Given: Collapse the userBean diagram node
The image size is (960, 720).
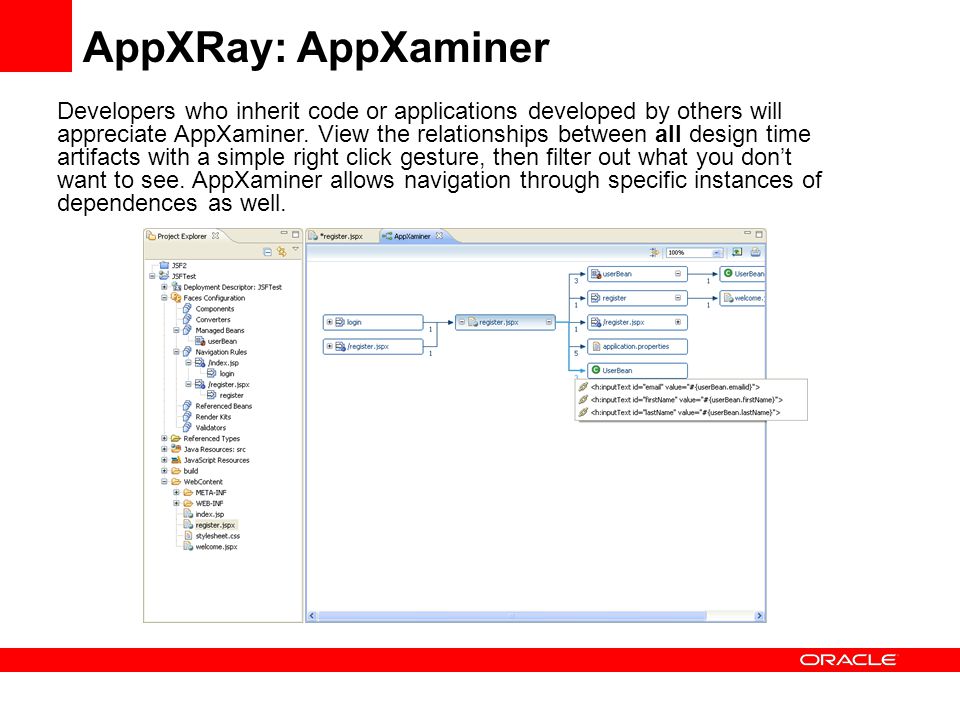Looking at the screenshot, I should (x=678, y=274).
